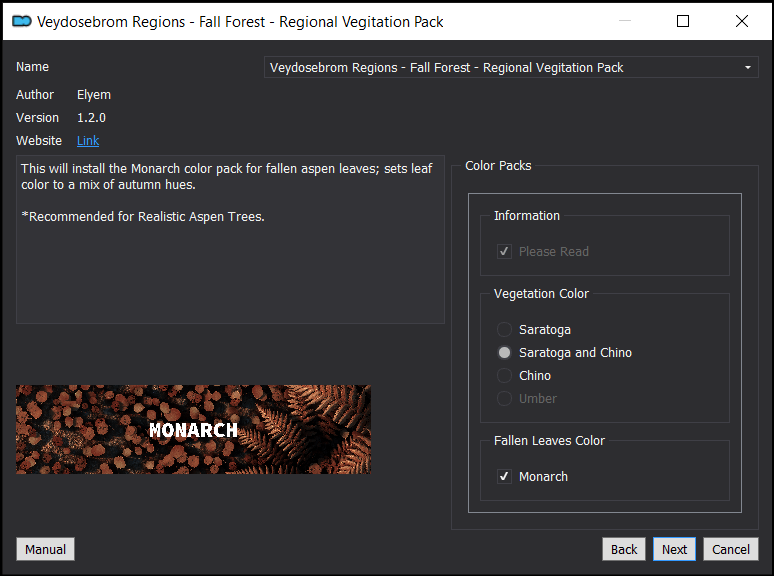The height and width of the screenshot is (576, 774).
Task: Proceed with the Next button
Action: (674, 549)
